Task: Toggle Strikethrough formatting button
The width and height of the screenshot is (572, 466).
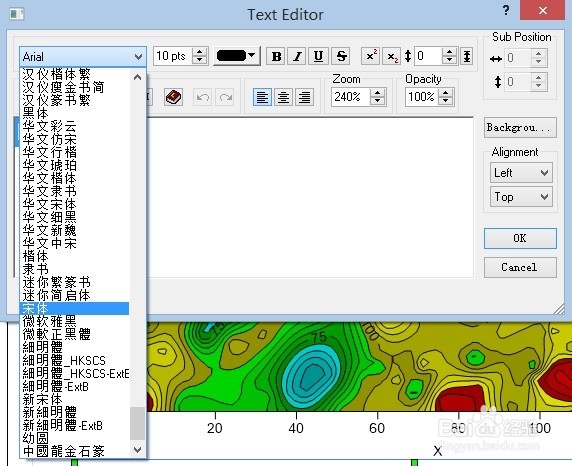Action: [341, 56]
